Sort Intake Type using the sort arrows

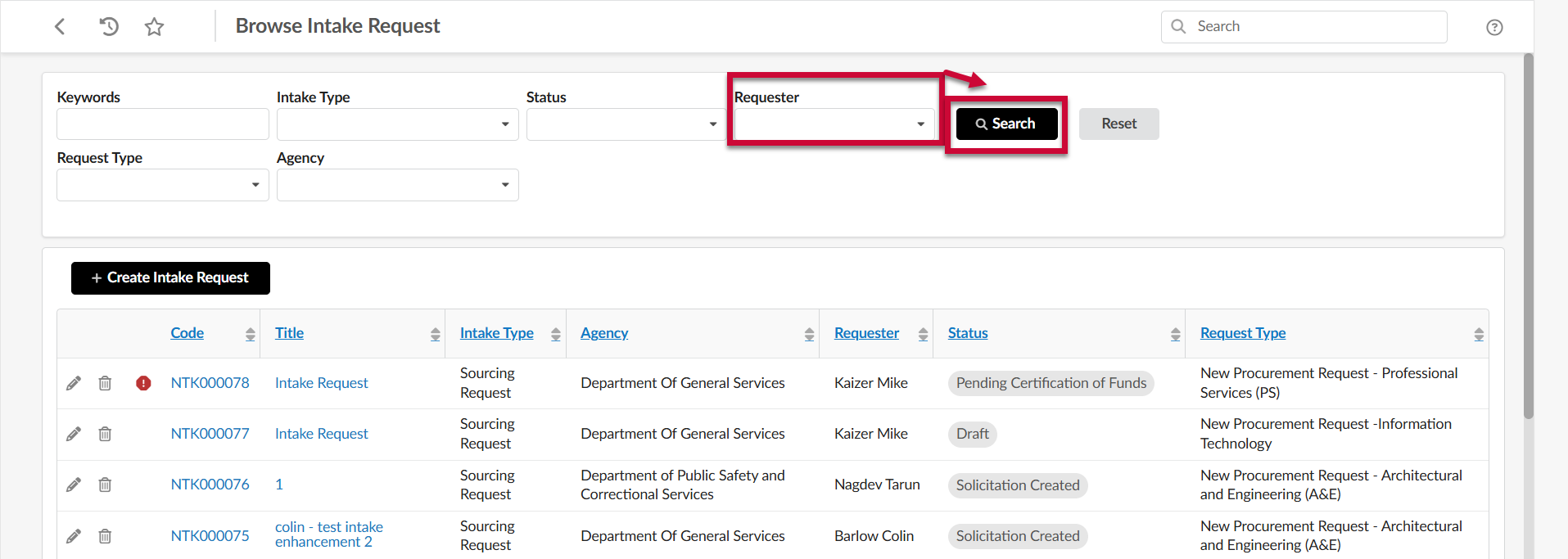[x=556, y=334]
